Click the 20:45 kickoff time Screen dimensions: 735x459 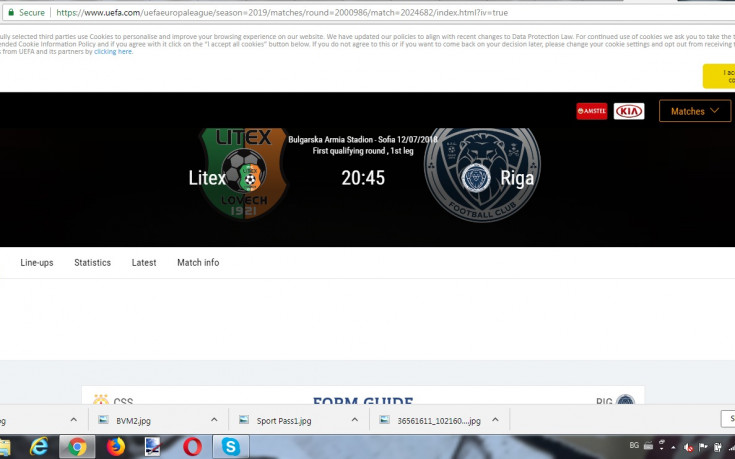click(x=363, y=178)
